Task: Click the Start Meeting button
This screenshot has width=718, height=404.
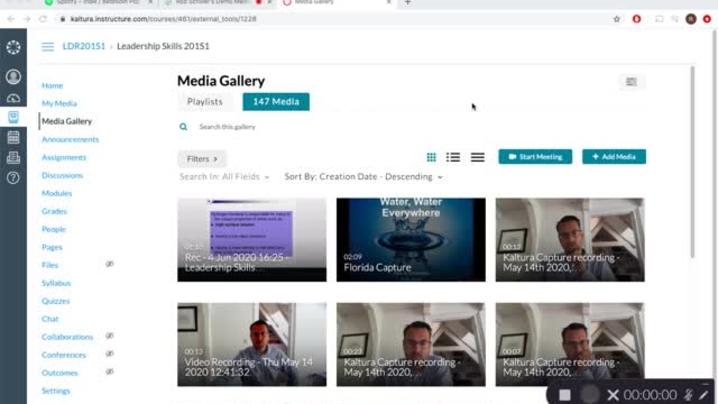Action: point(535,157)
